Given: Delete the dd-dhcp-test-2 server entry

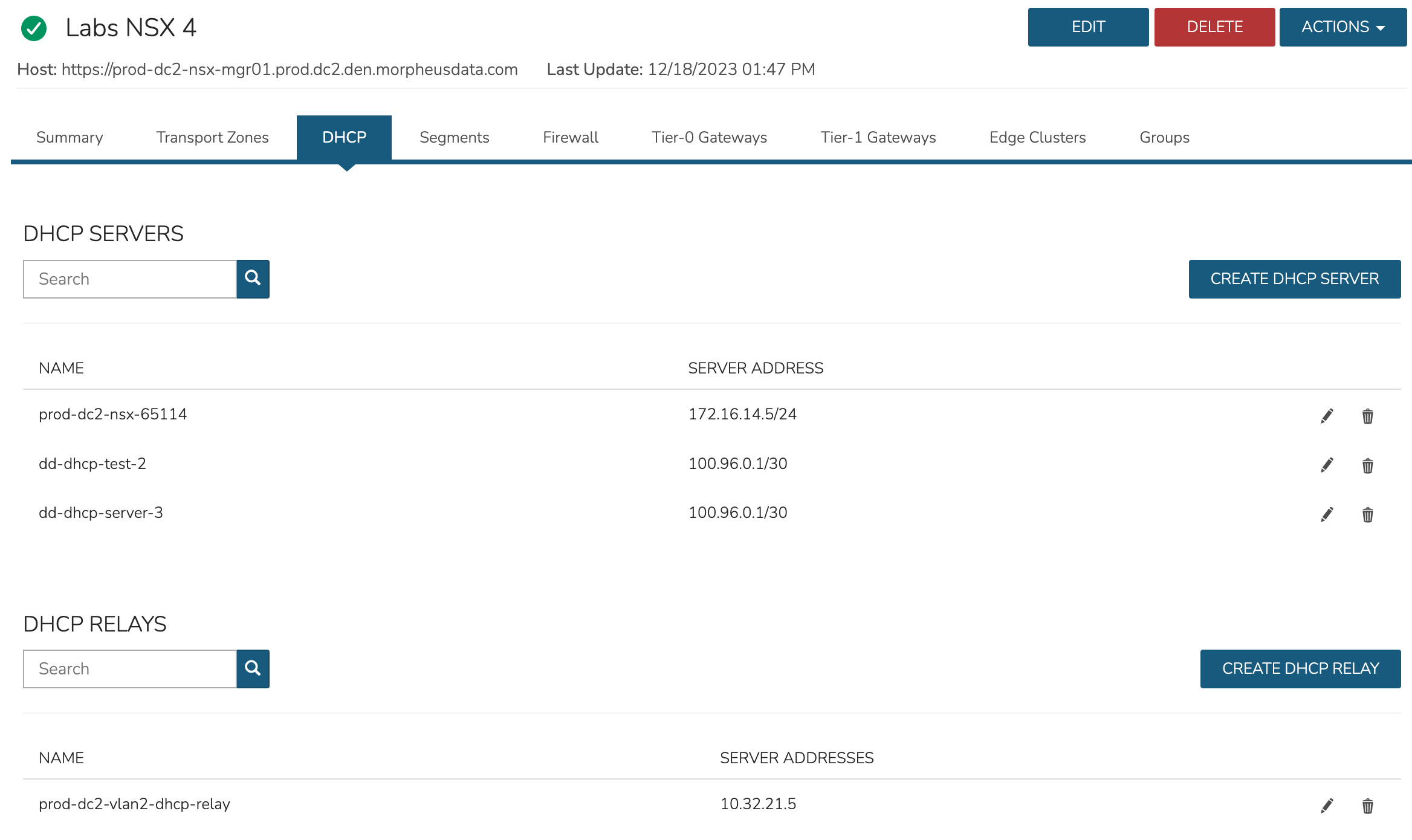Looking at the screenshot, I should (x=1367, y=465).
